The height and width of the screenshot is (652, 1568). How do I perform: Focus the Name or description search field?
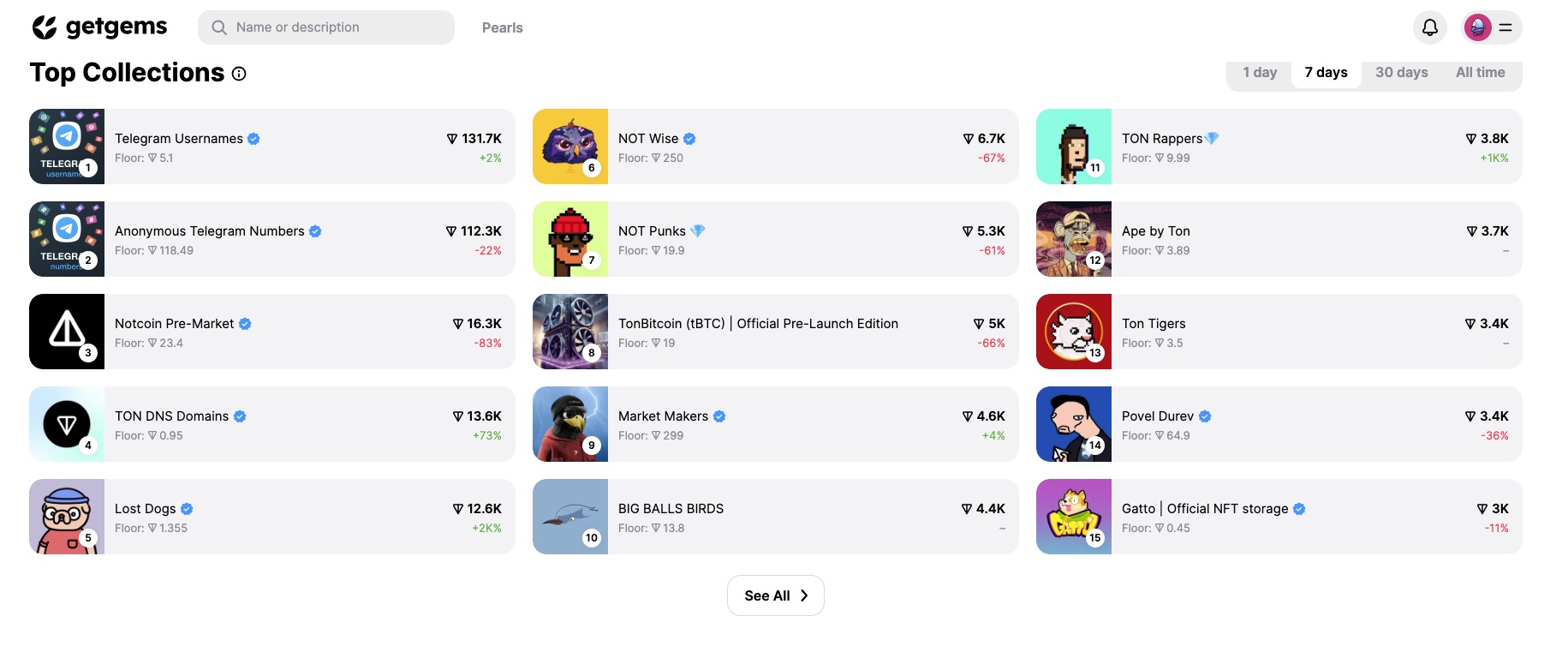338,27
